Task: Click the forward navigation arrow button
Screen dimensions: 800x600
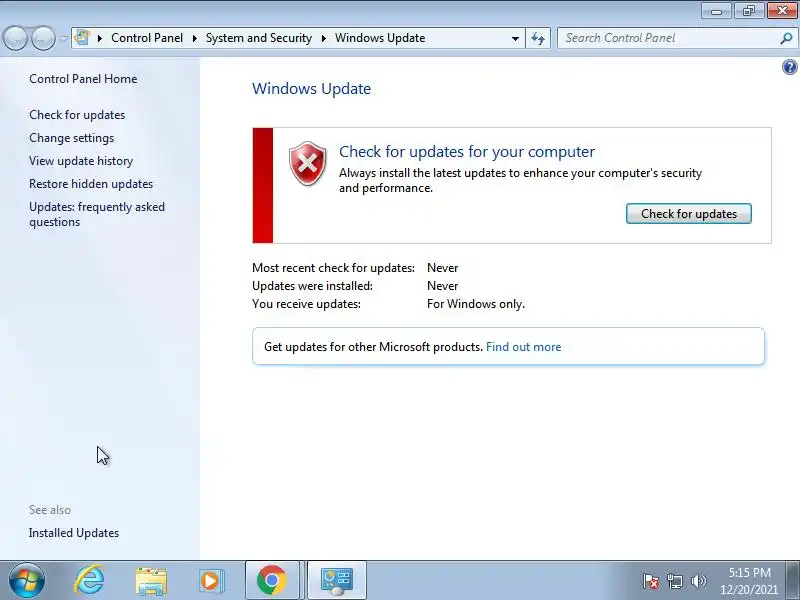Action: pyautogui.click(x=43, y=38)
